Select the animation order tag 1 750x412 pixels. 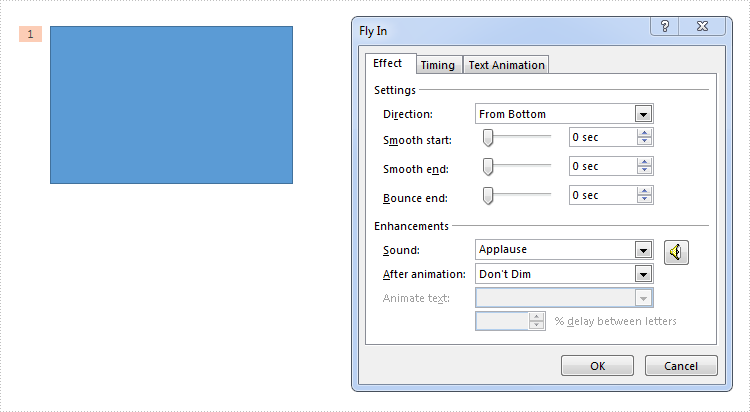[x=31, y=34]
